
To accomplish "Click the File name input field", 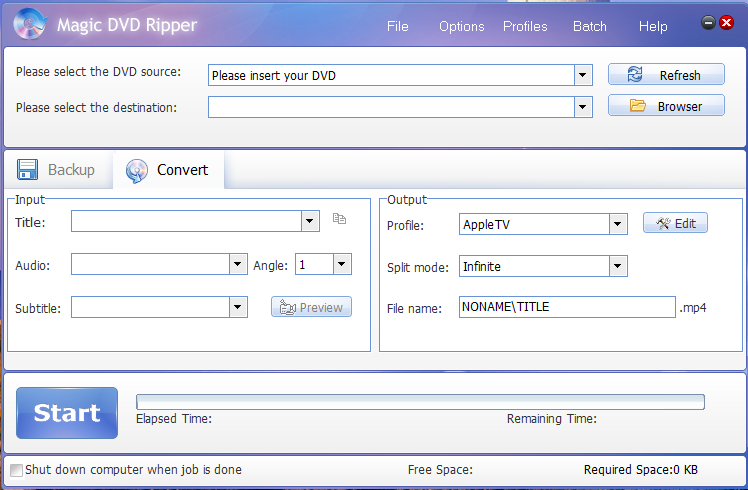I will coord(567,307).
